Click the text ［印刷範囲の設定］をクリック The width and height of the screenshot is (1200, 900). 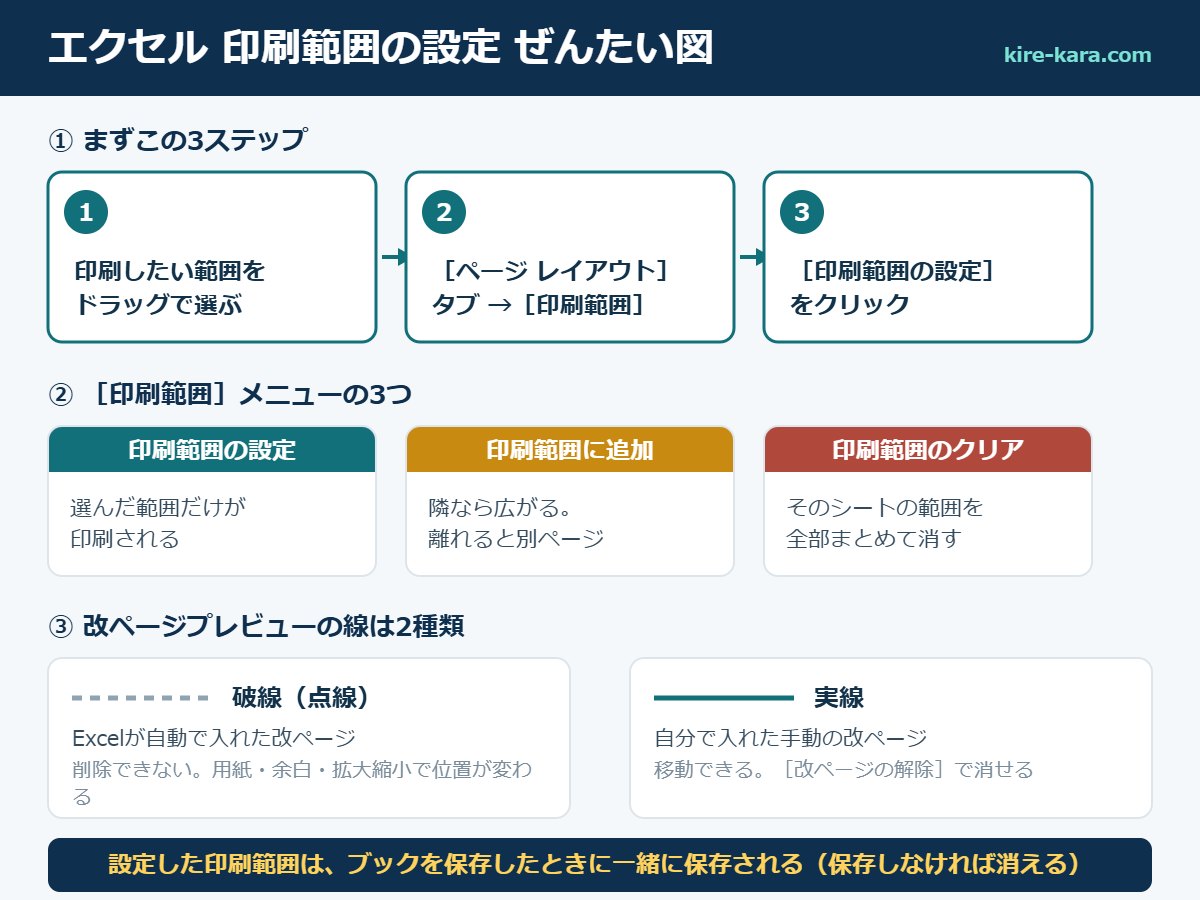(x=892, y=287)
